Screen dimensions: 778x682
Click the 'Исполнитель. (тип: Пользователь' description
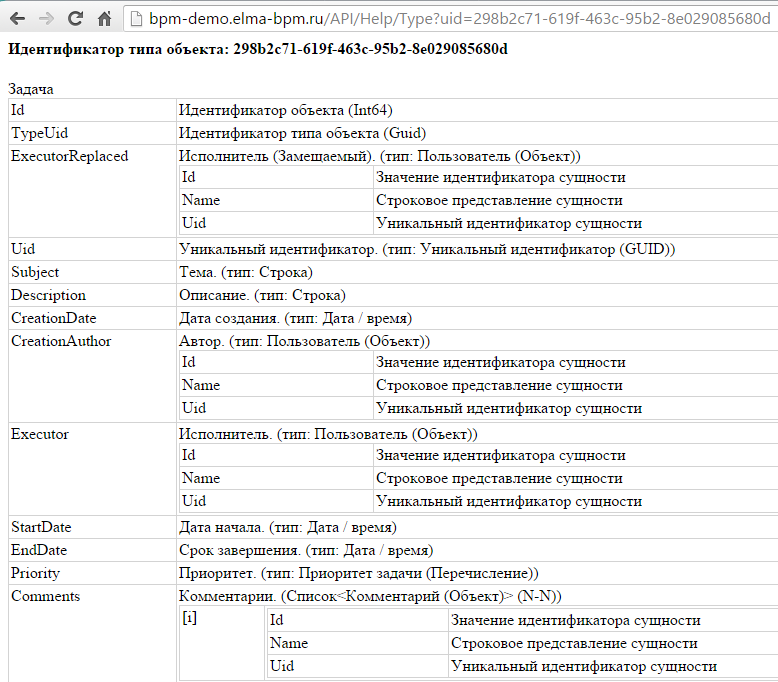(x=328, y=434)
